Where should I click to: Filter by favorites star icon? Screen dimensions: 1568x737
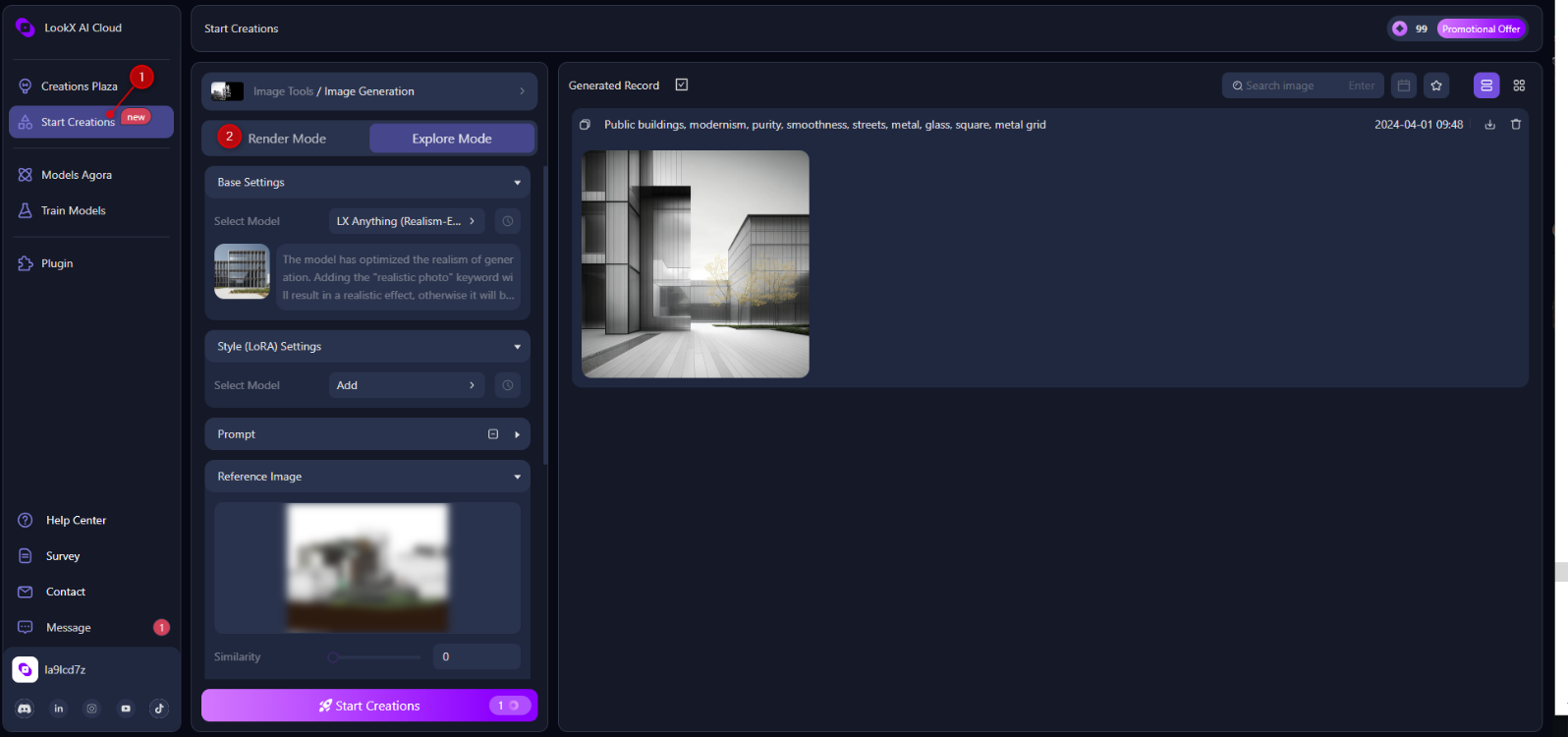pos(1436,85)
